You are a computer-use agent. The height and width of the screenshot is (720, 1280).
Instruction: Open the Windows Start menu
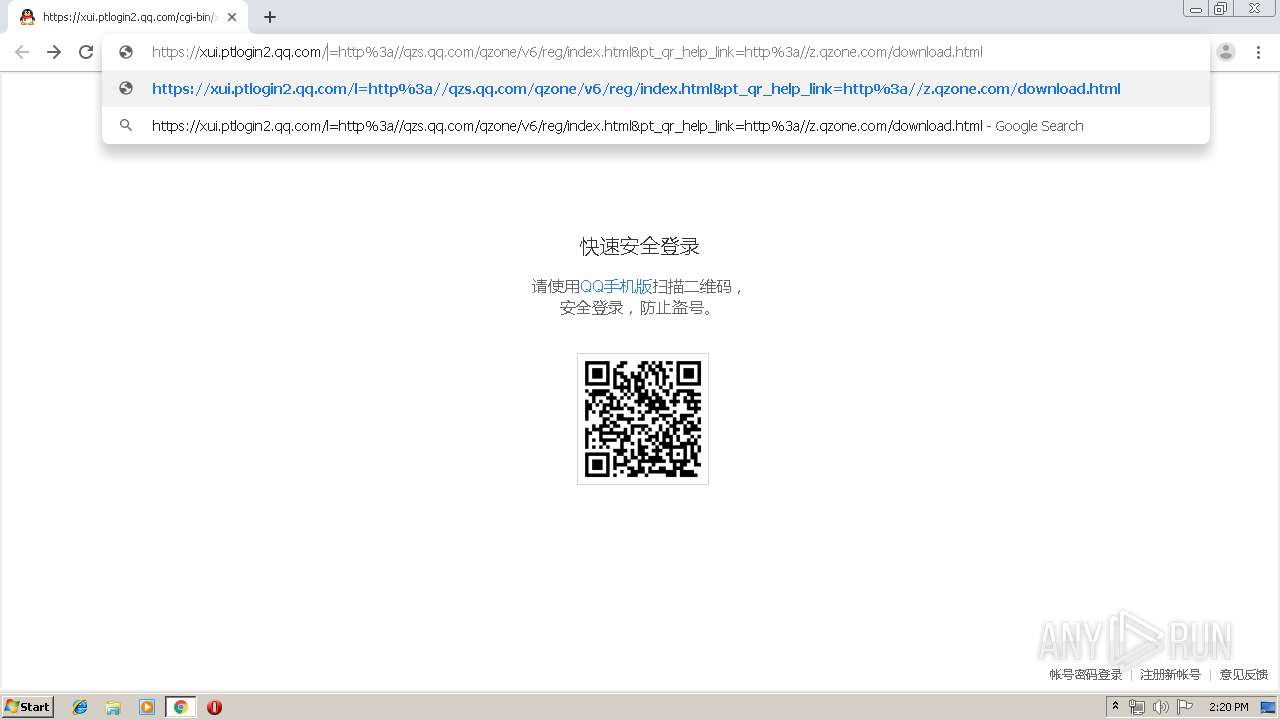click(28, 707)
